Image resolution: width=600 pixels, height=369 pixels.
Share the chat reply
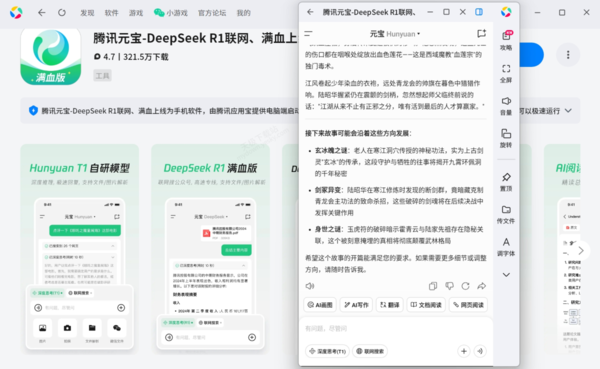pyautogui.click(x=481, y=286)
